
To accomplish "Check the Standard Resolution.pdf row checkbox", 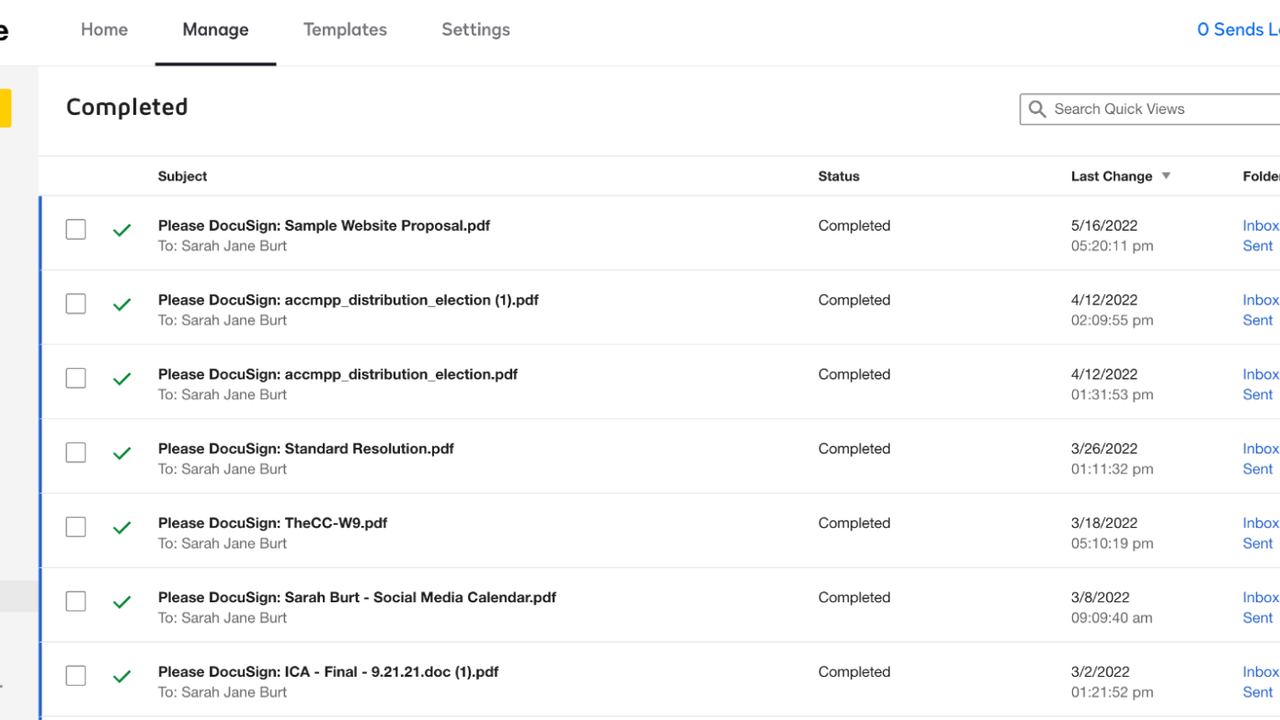I will 76,453.
